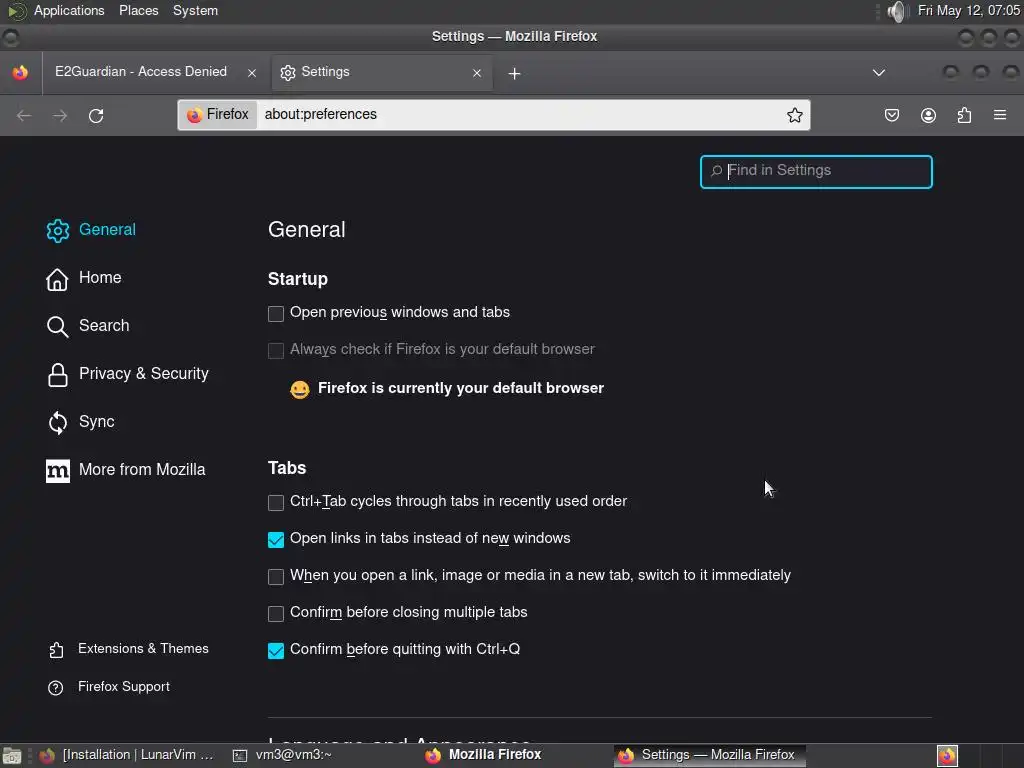Screen dimensions: 1024x768
Task: Open the System menu
Action: 195,10
